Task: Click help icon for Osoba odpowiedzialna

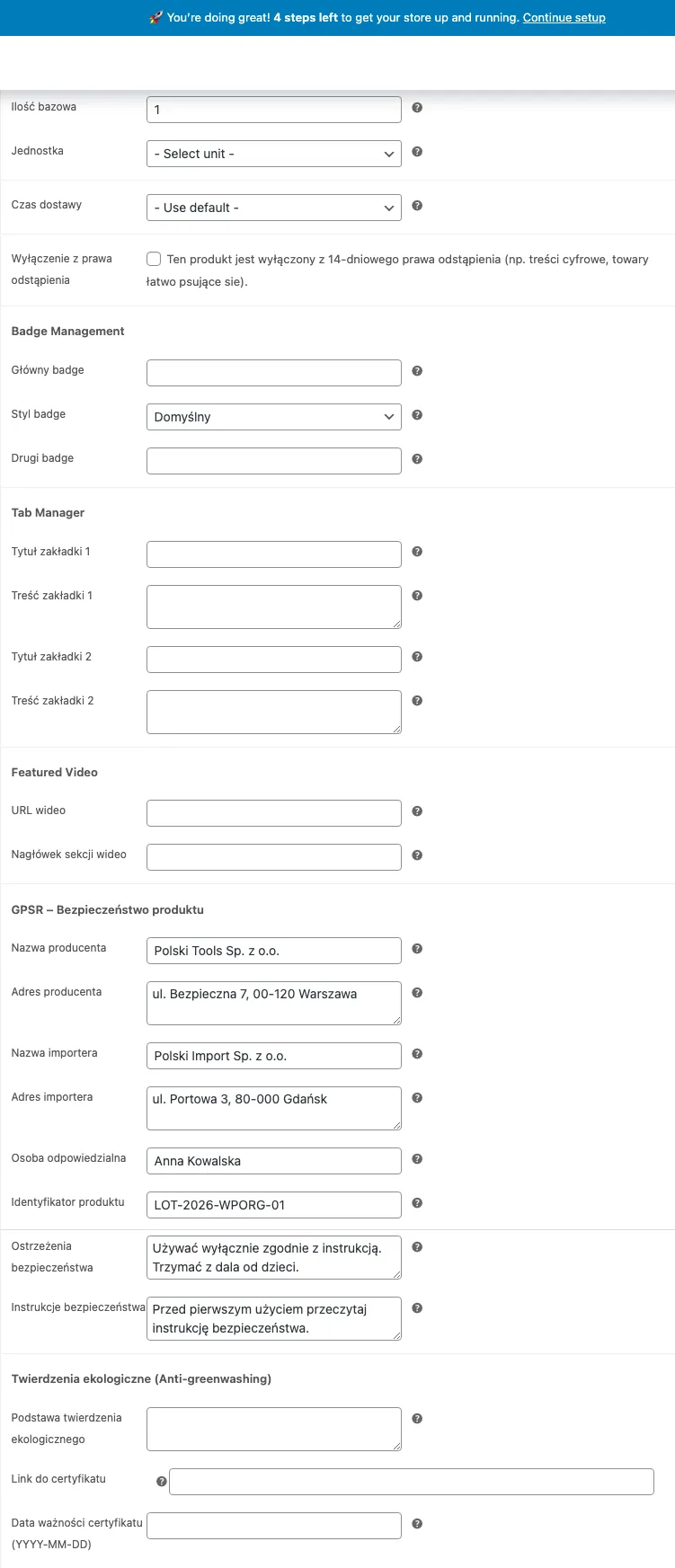Action: [x=416, y=1158]
